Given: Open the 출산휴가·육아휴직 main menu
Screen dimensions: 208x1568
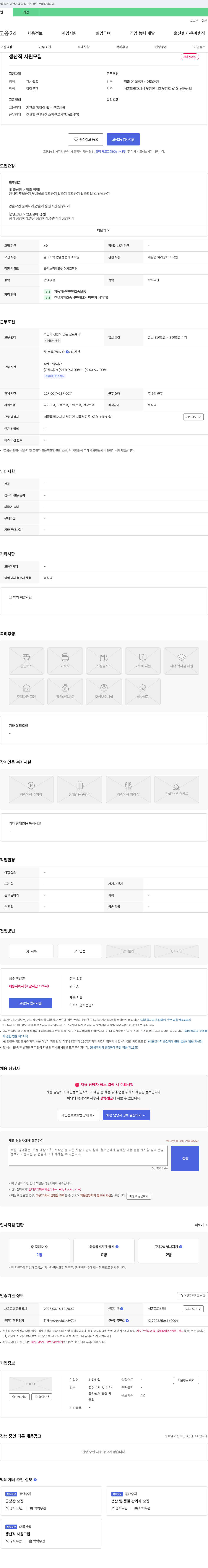Looking at the screenshot, I should pyautogui.click(x=189, y=34).
